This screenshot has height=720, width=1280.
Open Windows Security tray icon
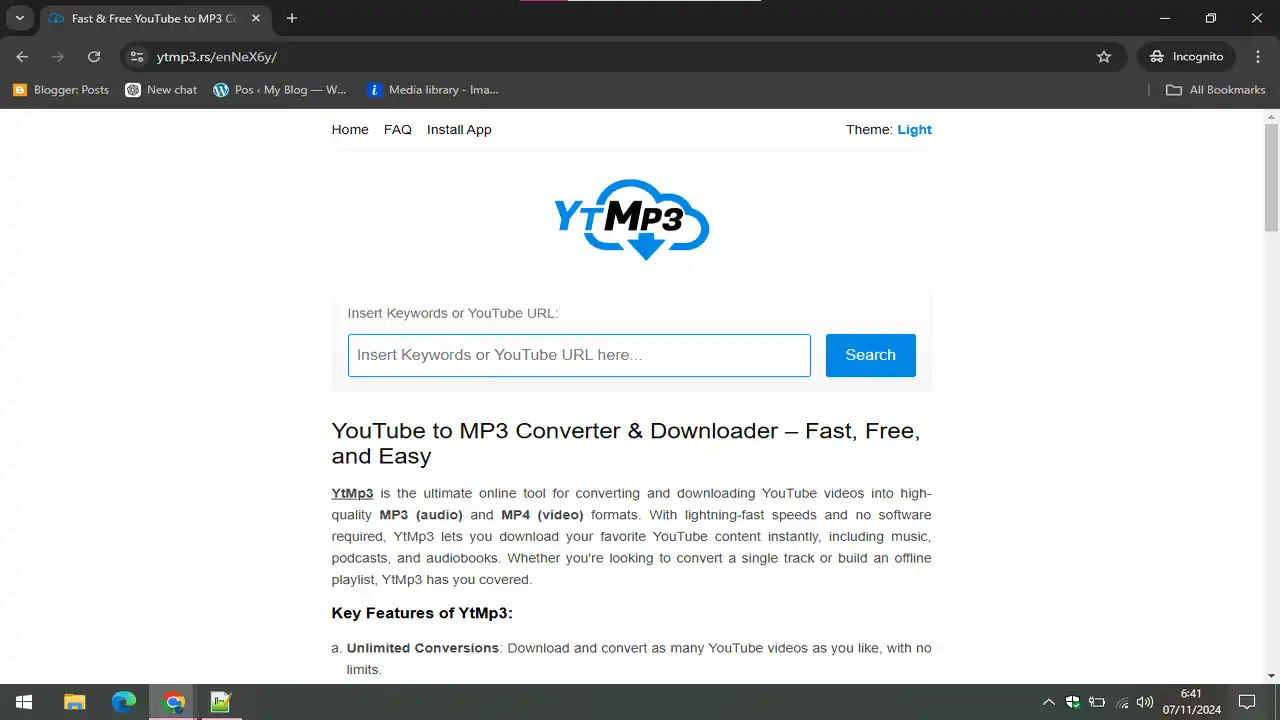(1073, 702)
